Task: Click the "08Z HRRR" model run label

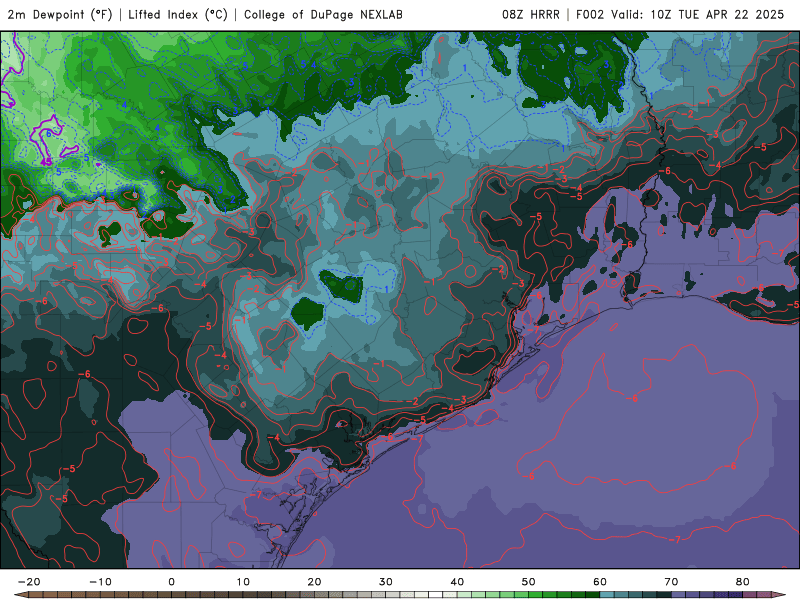Action: click(531, 15)
